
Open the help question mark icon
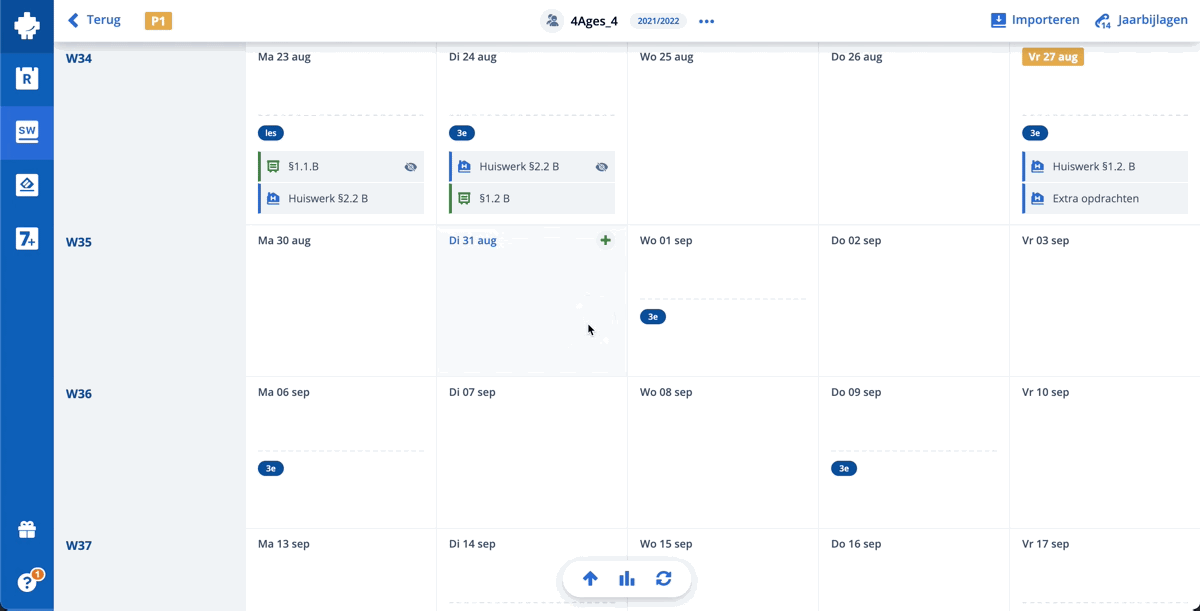tap(27, 582)
